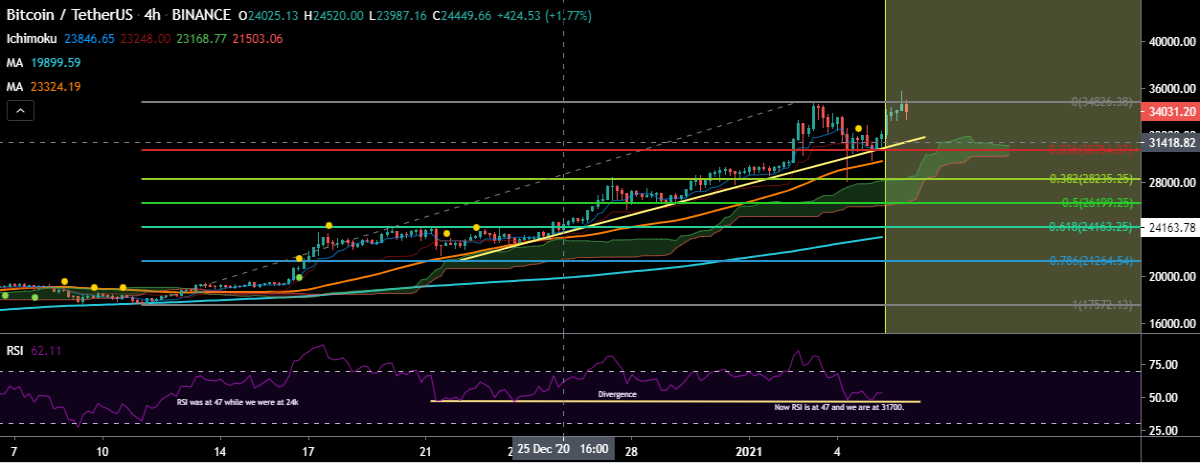The image size is (1200, 463).
Task: Select the Fibonacci 0.786(21264.54) level label
Action: pos(1092,260)
